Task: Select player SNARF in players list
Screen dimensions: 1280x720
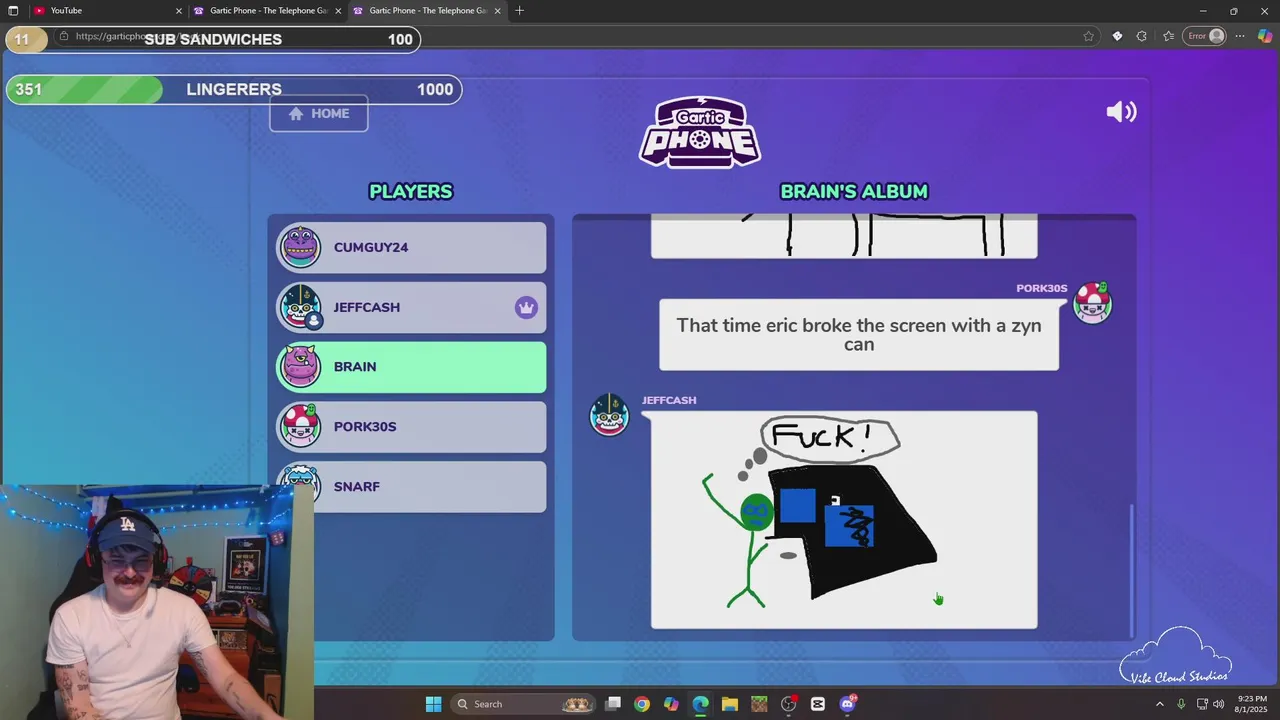Action: (x=411, y=486)
